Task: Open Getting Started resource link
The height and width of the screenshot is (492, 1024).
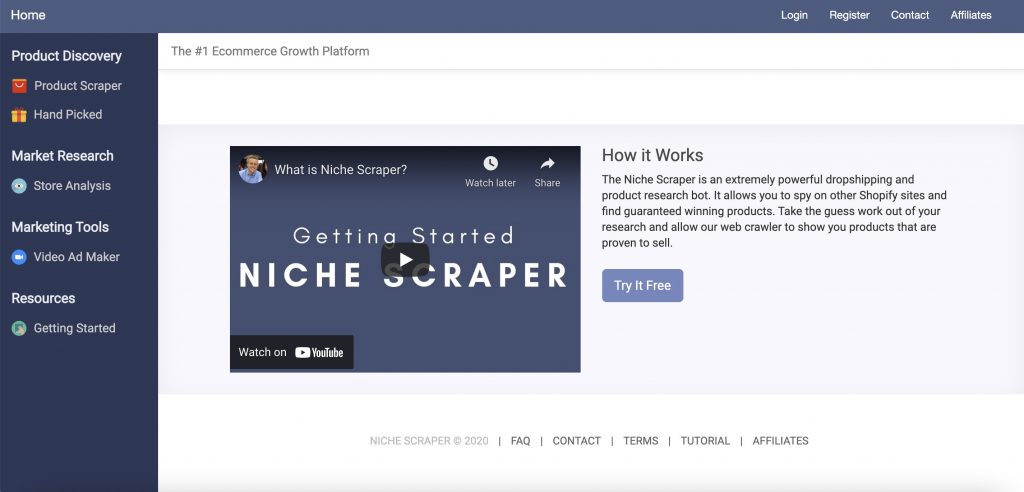Action: [x=74, y=328]
